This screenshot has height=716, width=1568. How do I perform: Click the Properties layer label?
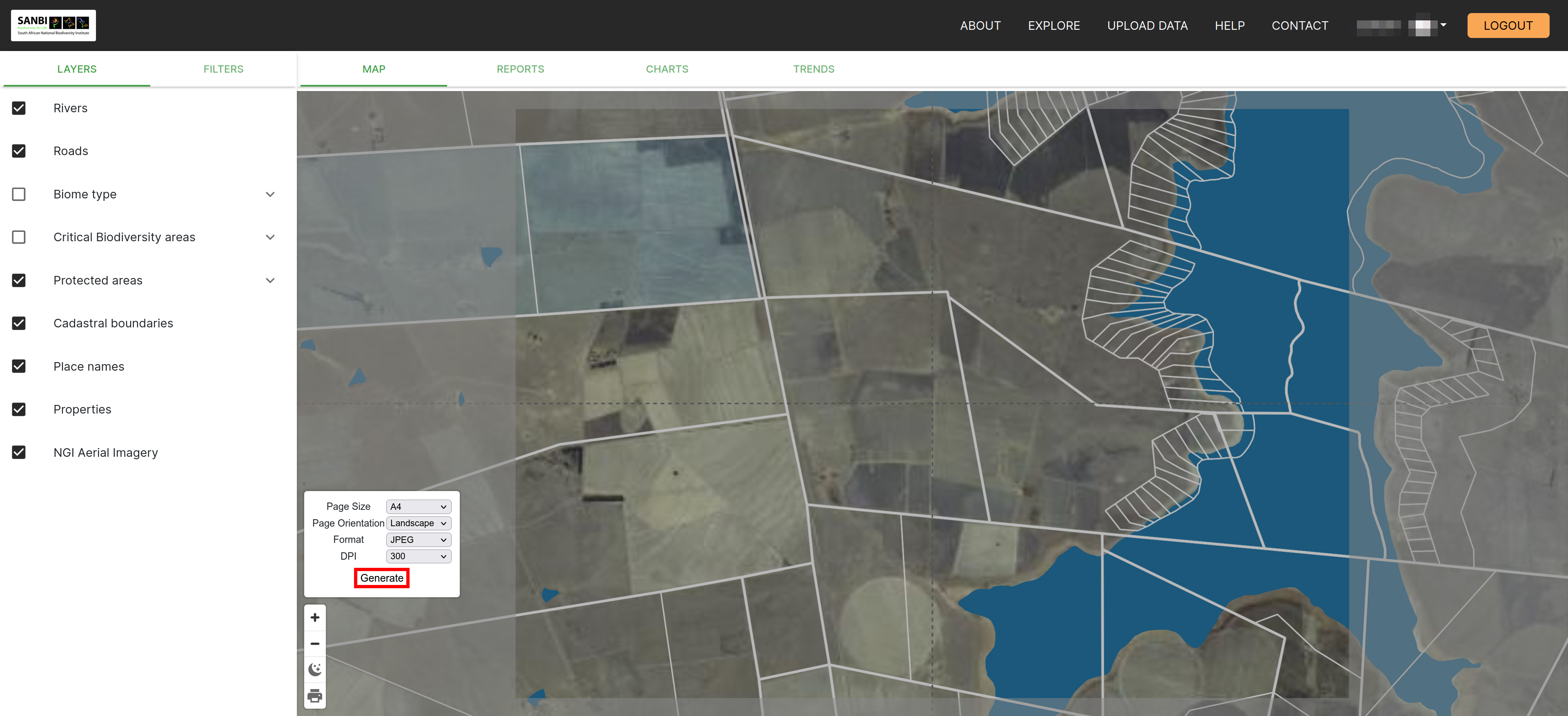click(x=82, y=409)
